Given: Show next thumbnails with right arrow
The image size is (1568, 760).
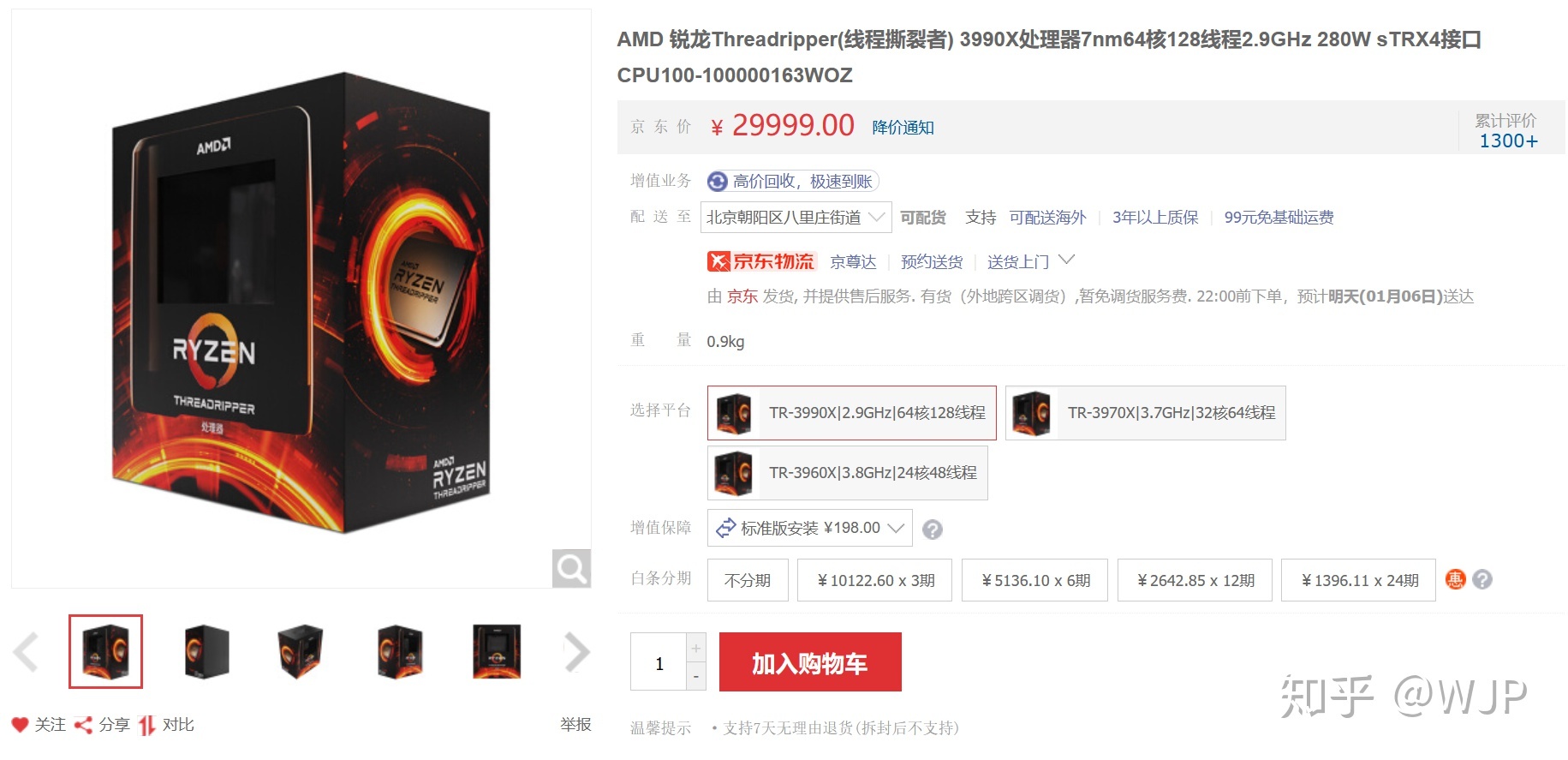Looking at the screenshot, I should [x=577, y=652].
